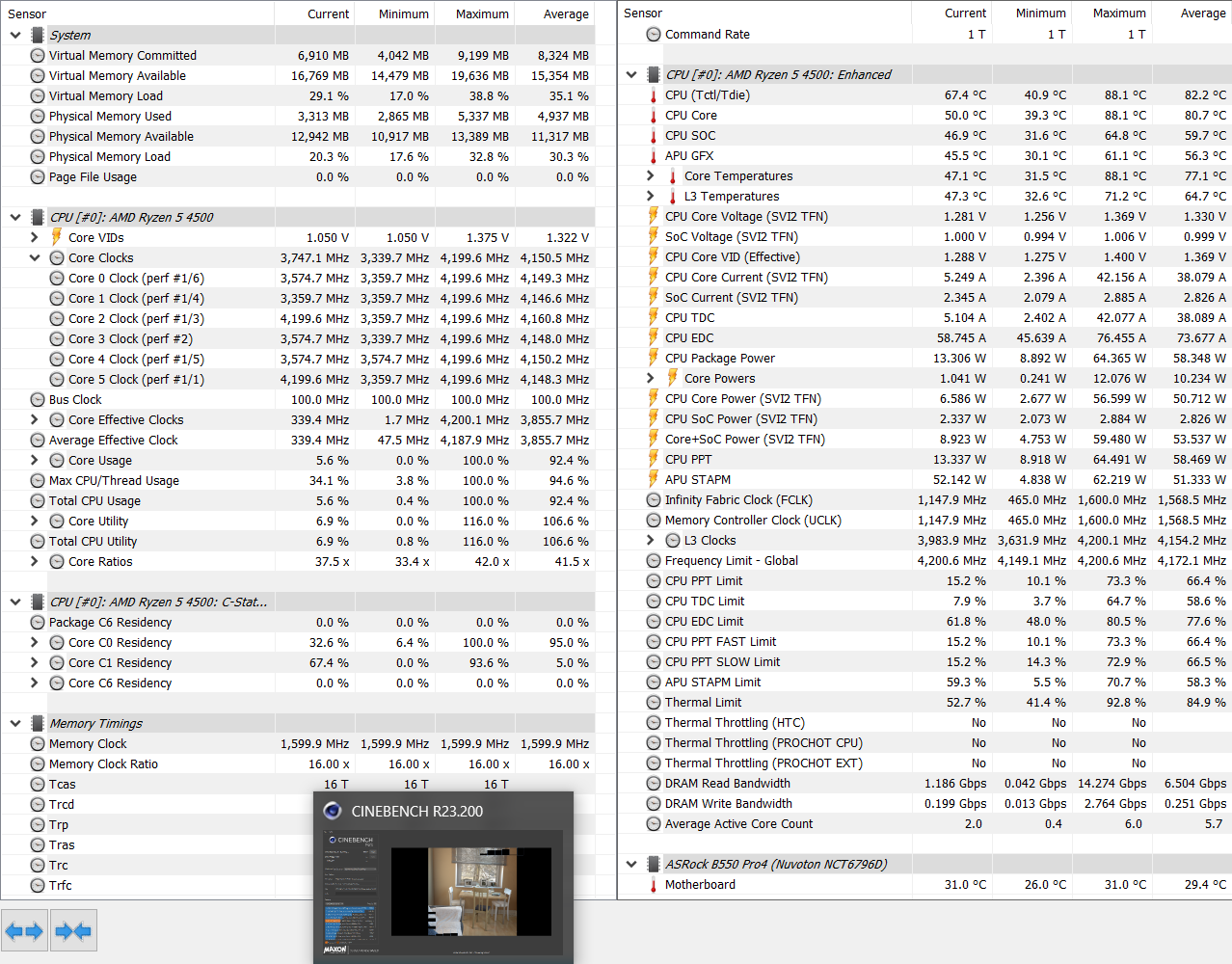Click the lightning icon beside CPU Core Voltage
Viewport: 1232px width, 964px height.
(x=654, y=216)
